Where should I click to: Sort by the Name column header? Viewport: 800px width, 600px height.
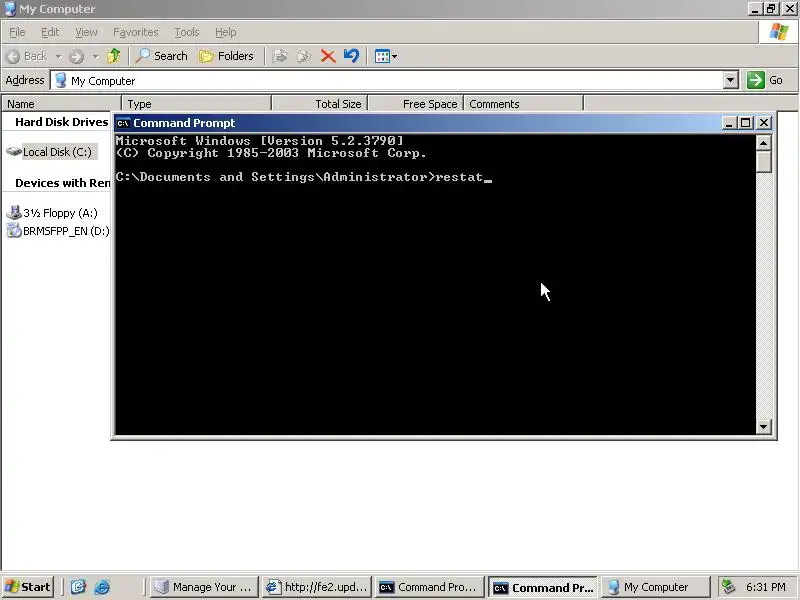[x=61, y=104]
